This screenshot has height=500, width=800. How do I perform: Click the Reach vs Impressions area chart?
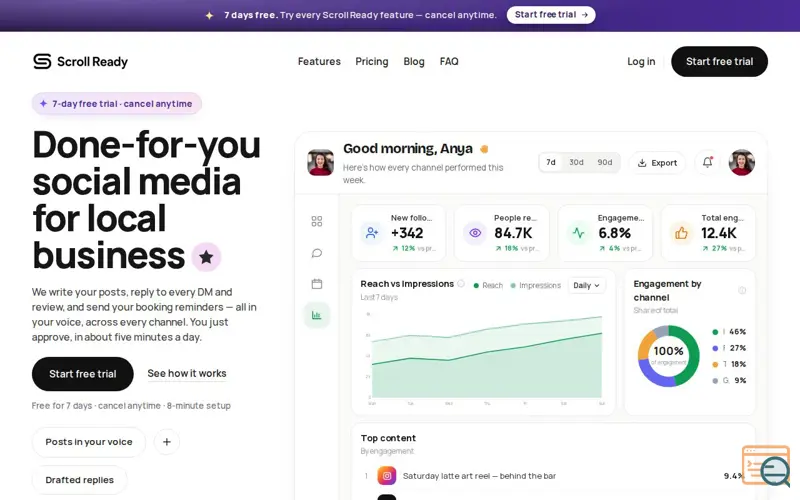tap(485, 357)
